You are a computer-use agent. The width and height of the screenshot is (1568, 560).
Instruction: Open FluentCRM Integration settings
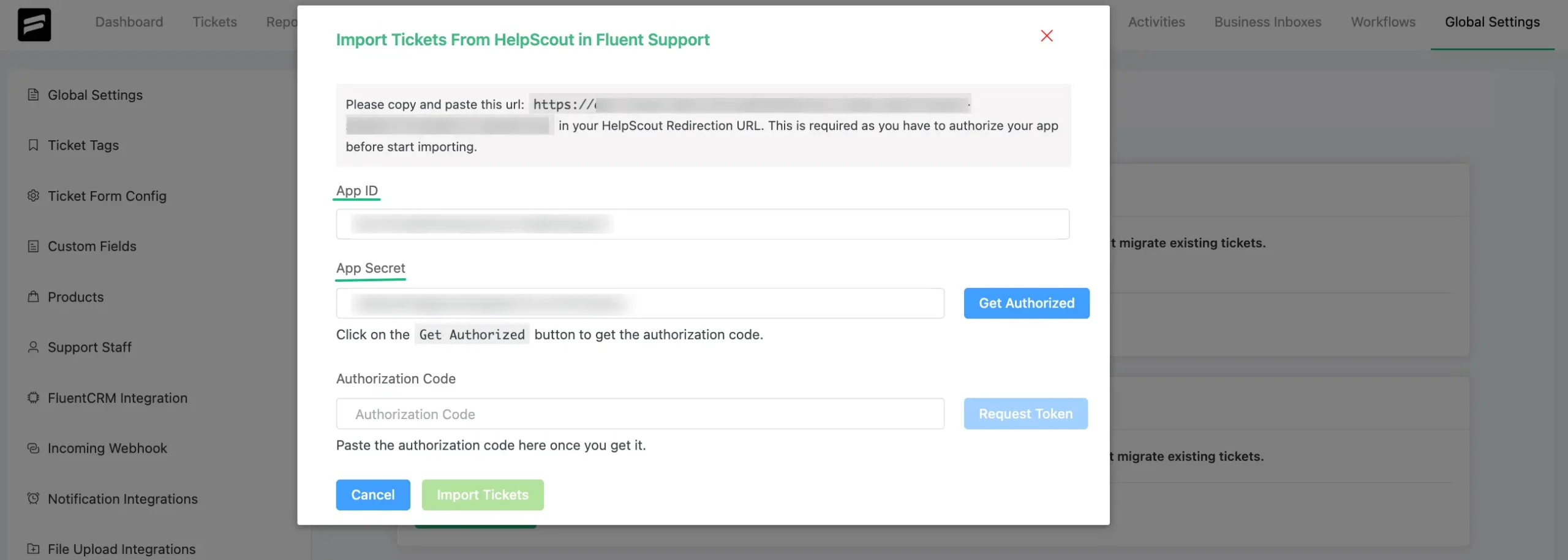pos(118,398)
